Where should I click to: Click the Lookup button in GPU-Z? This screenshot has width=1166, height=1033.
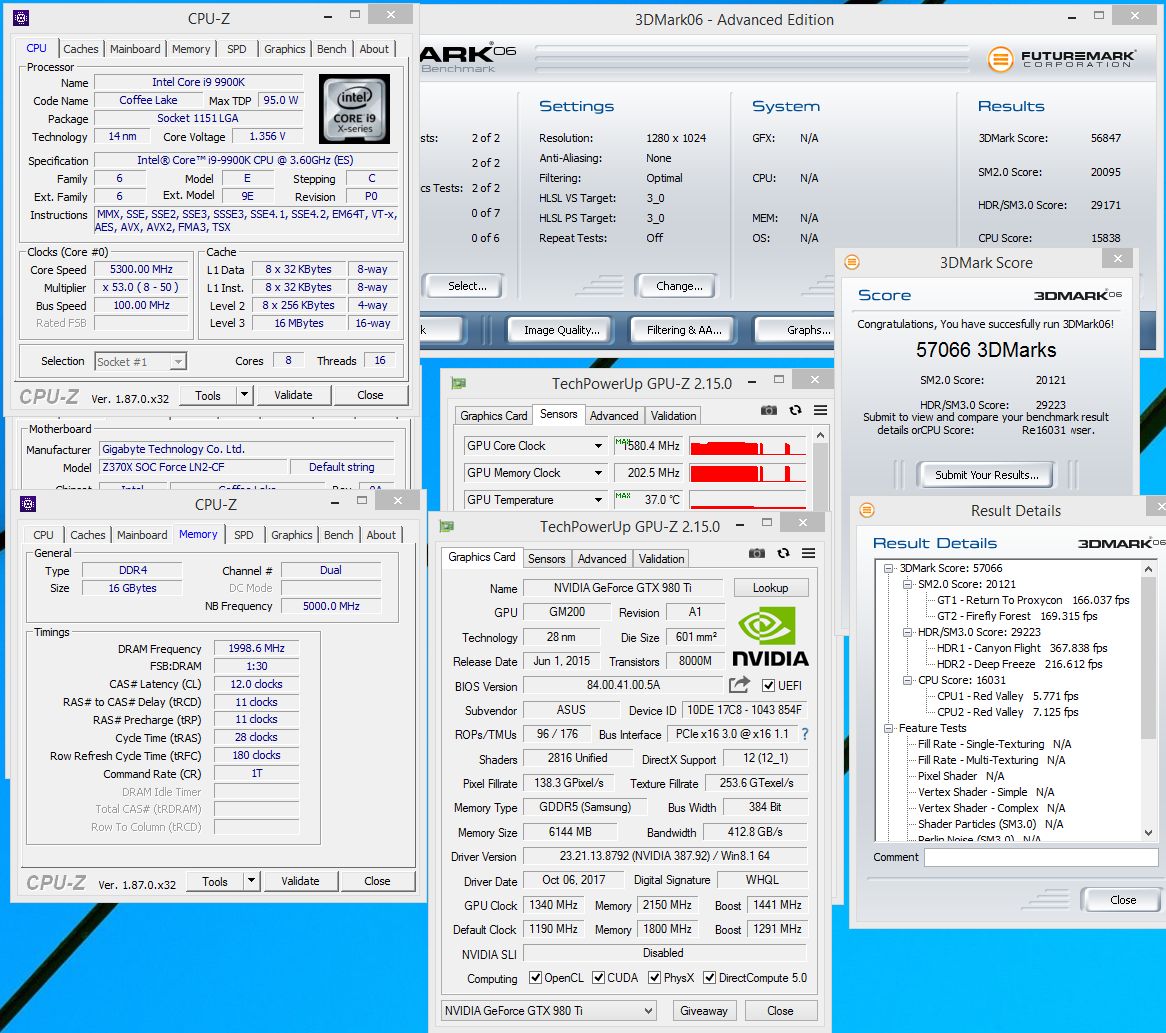point(770,588)
